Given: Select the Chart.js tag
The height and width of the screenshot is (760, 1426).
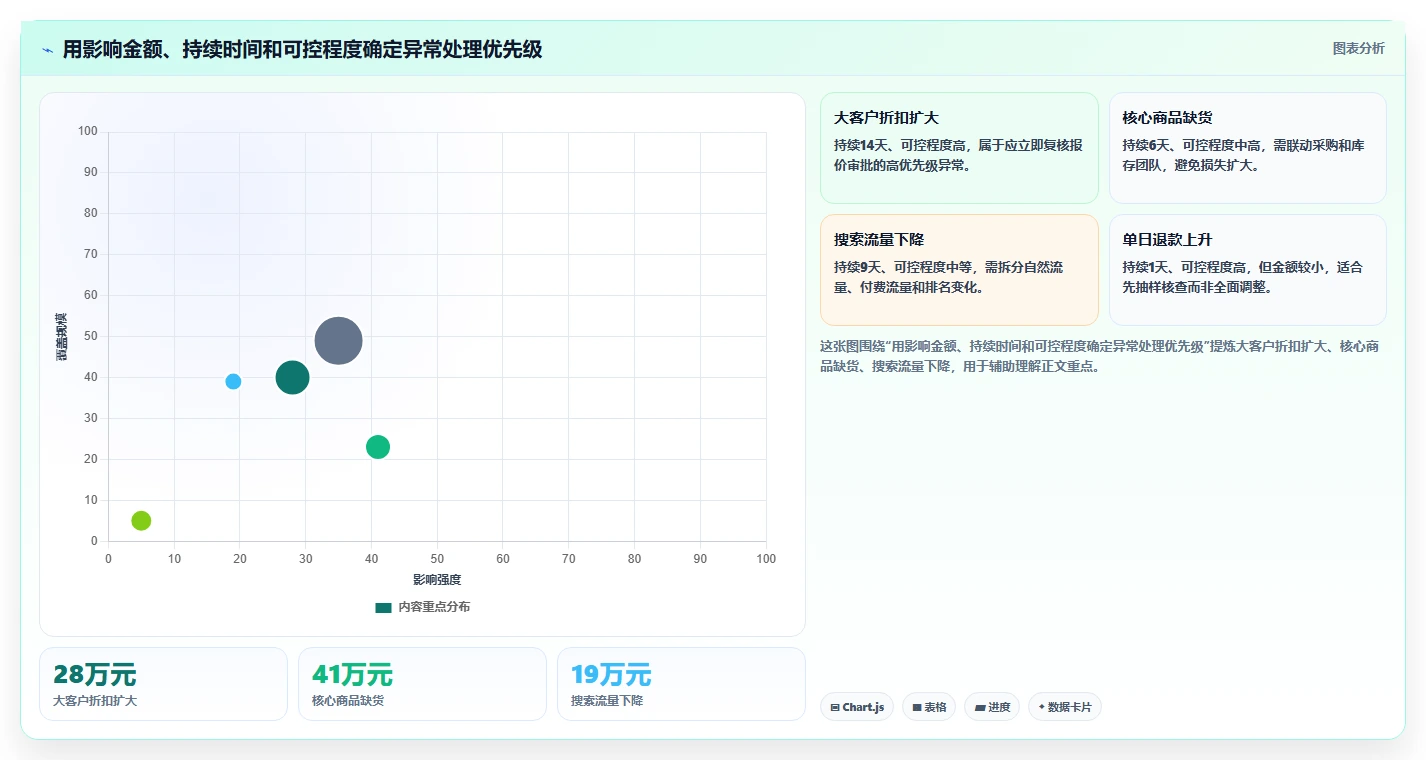Looking at the screenshot, I should [x=857, y=707].
